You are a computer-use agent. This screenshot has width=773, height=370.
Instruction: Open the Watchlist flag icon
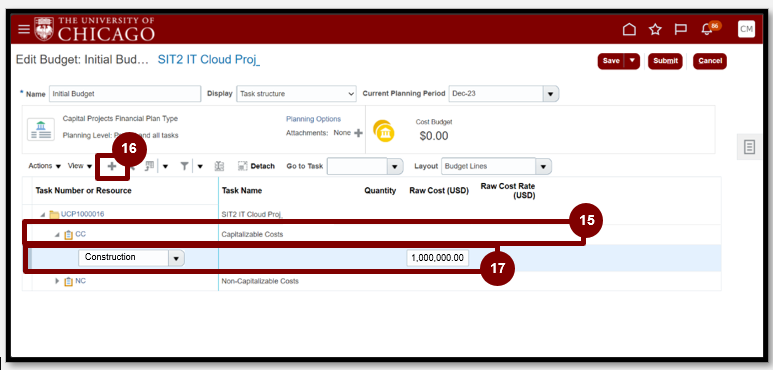point(681,30)
